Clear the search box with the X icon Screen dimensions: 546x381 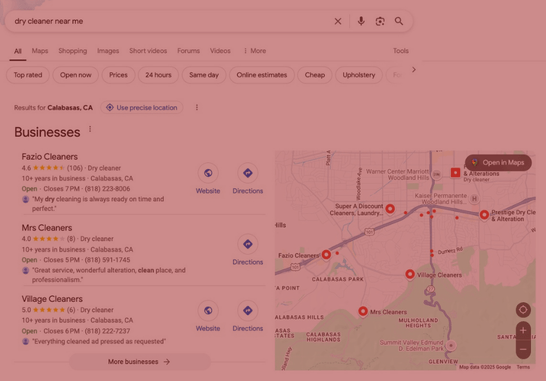coord(338,21)
